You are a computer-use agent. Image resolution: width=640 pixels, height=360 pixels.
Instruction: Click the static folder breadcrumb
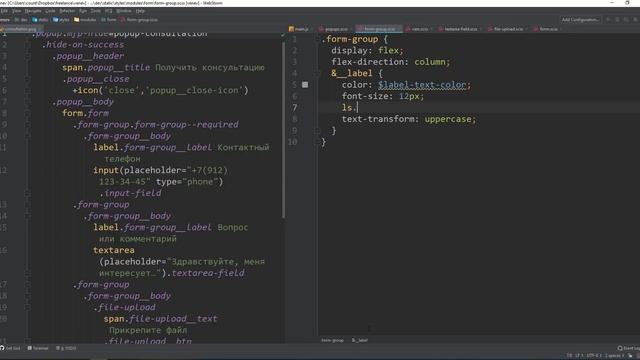point(40,20)
